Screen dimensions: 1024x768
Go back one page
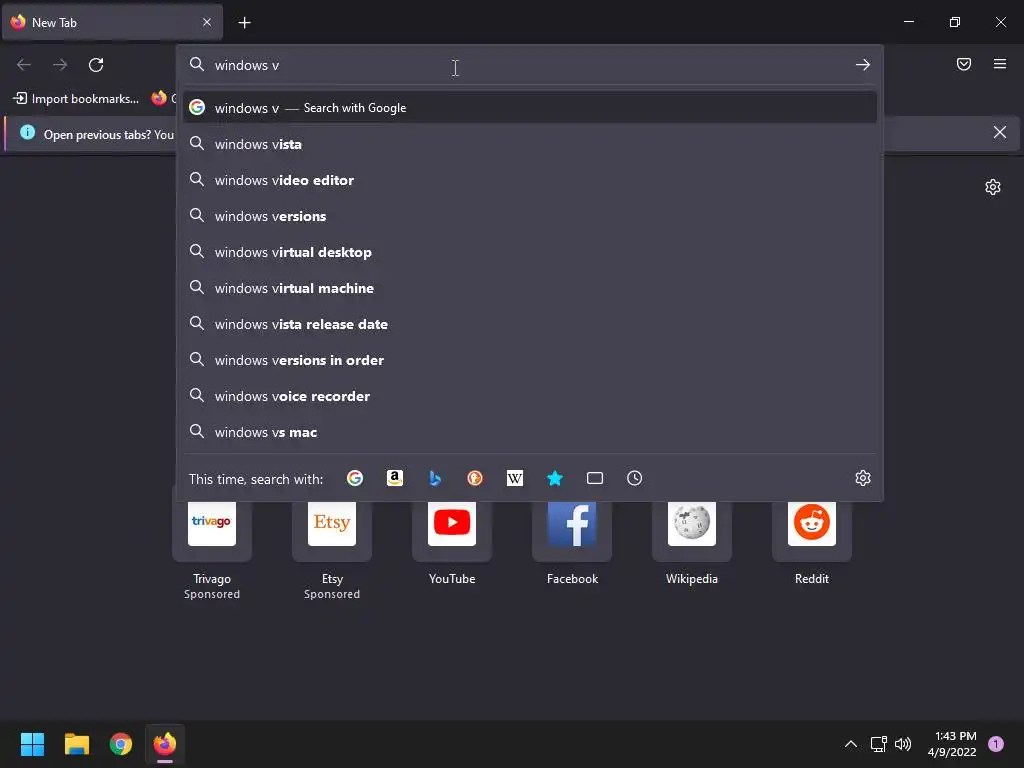pyautogui.click(x=24, y=65)
